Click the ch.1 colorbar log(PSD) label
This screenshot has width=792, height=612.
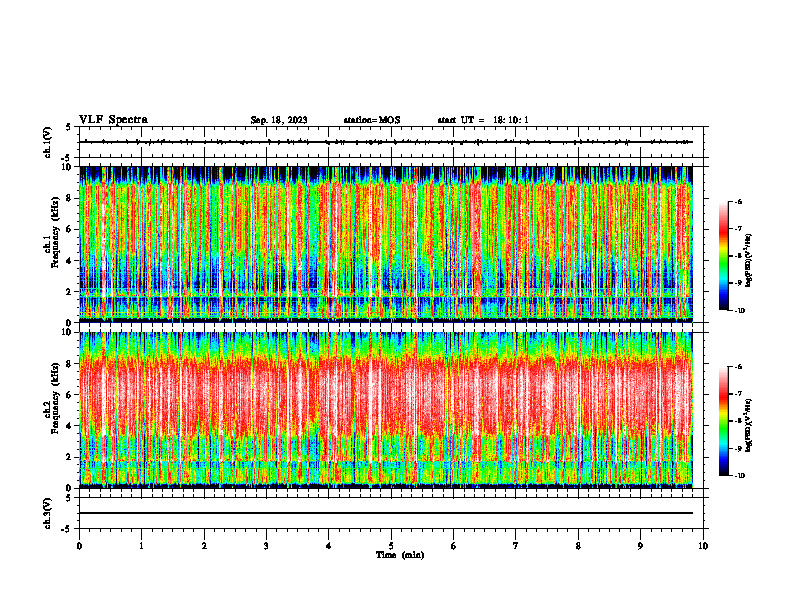749,261
